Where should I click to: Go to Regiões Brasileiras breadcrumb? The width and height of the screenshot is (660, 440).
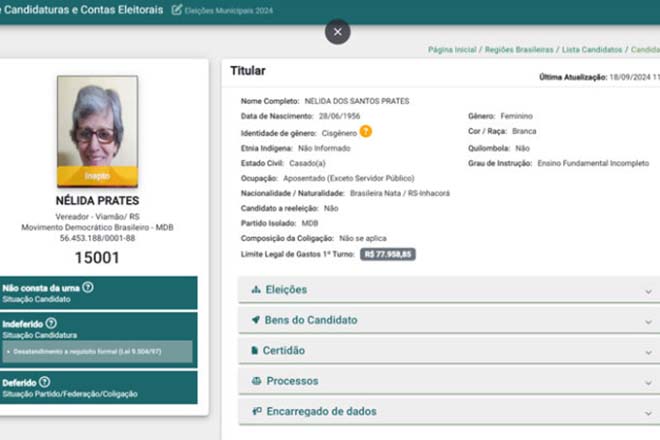point(519,50)
